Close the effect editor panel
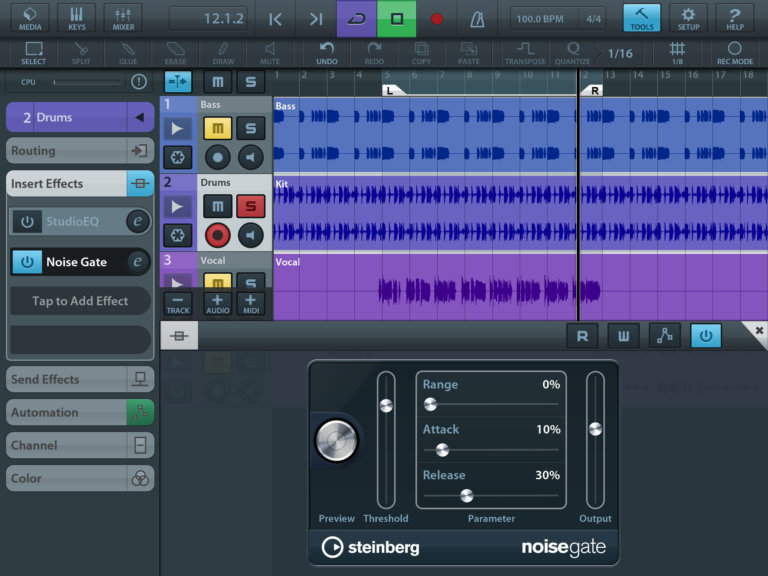The width and height of the screenshot is (768, 576). [758, 331]
